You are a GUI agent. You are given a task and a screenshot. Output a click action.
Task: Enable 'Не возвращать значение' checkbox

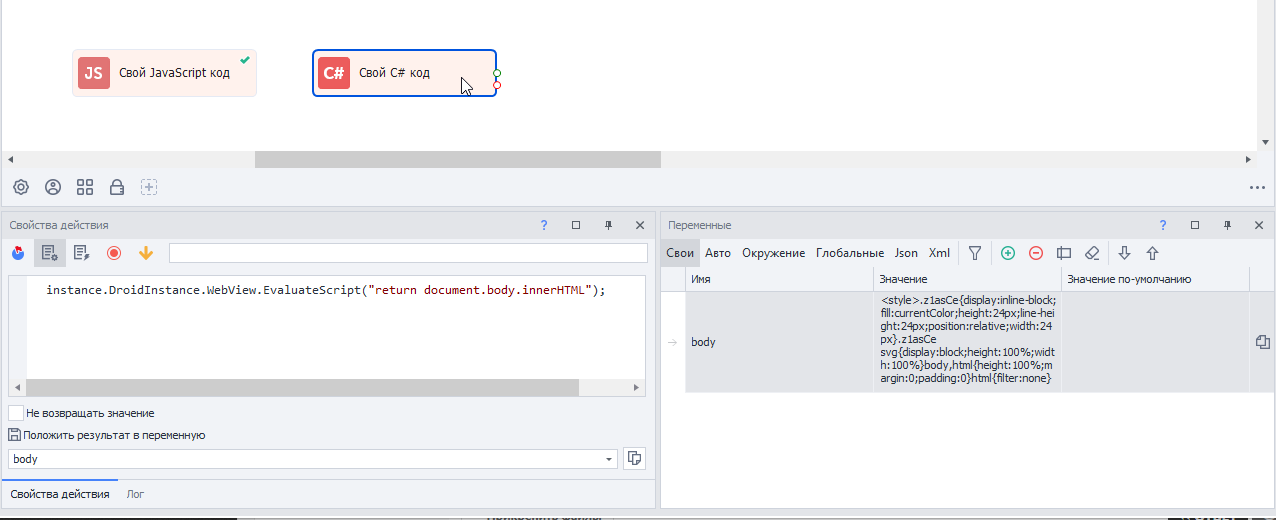coord(16,413)
